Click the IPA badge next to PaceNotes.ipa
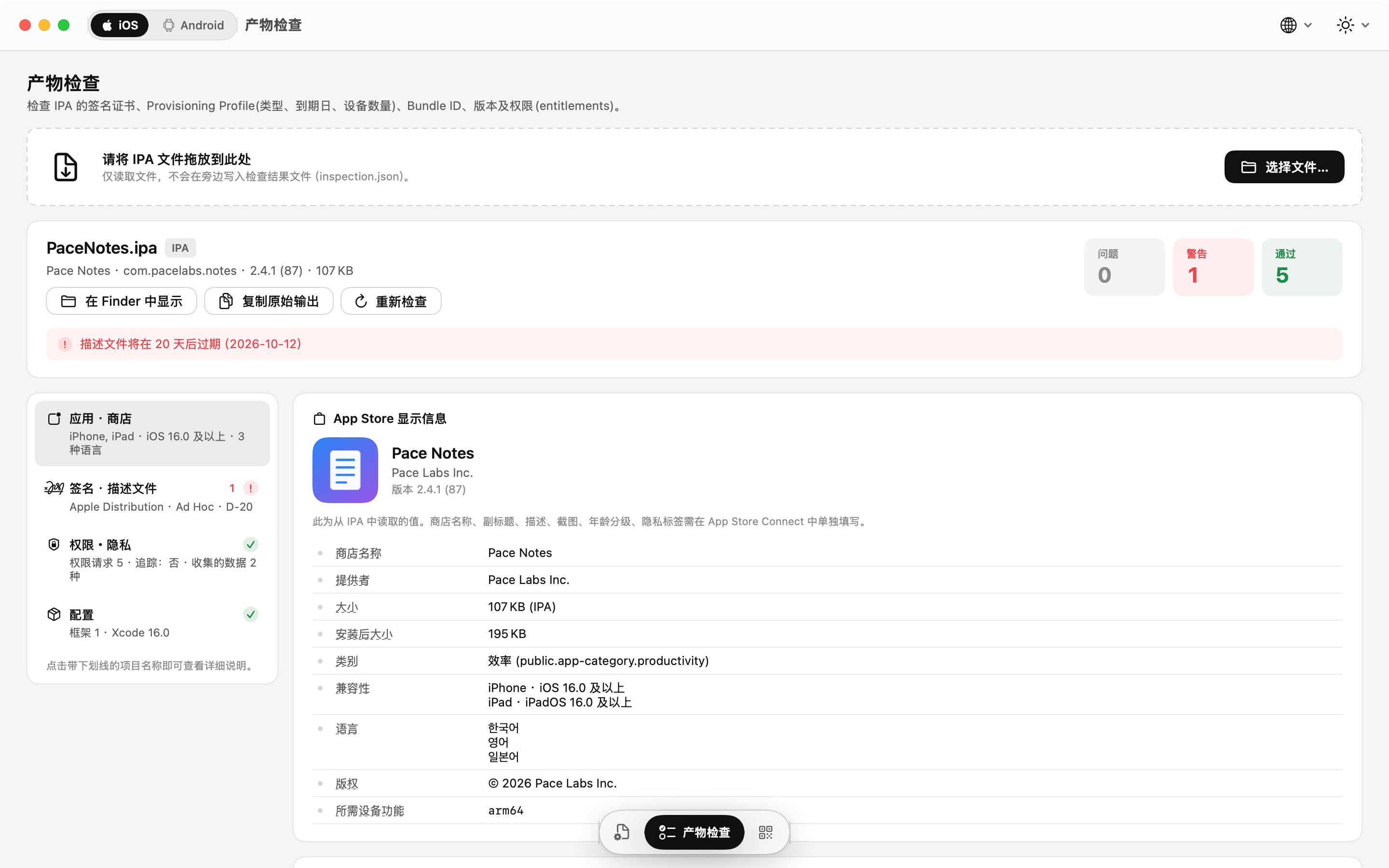The width and height of the screenshot is (1389, 868). coord(180,248)
